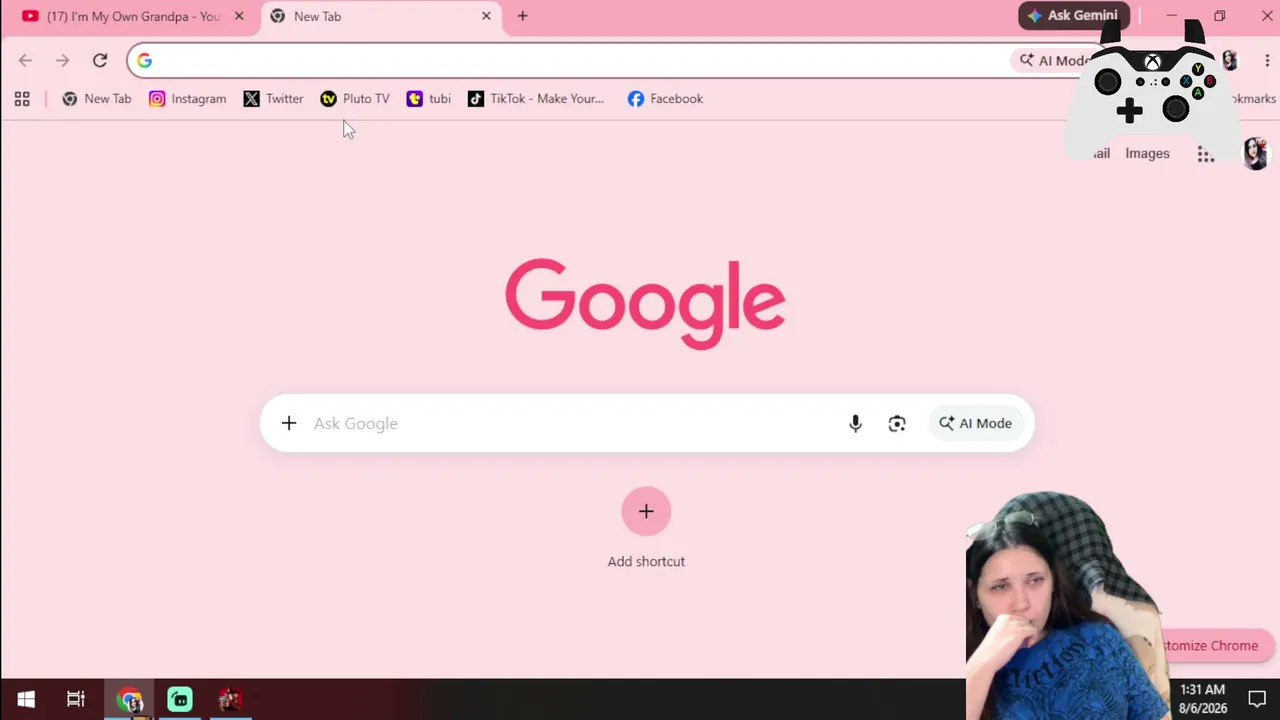
Task: Open the taskbar clock showing 1:31 AM
Action: [x=1202, y=699]
